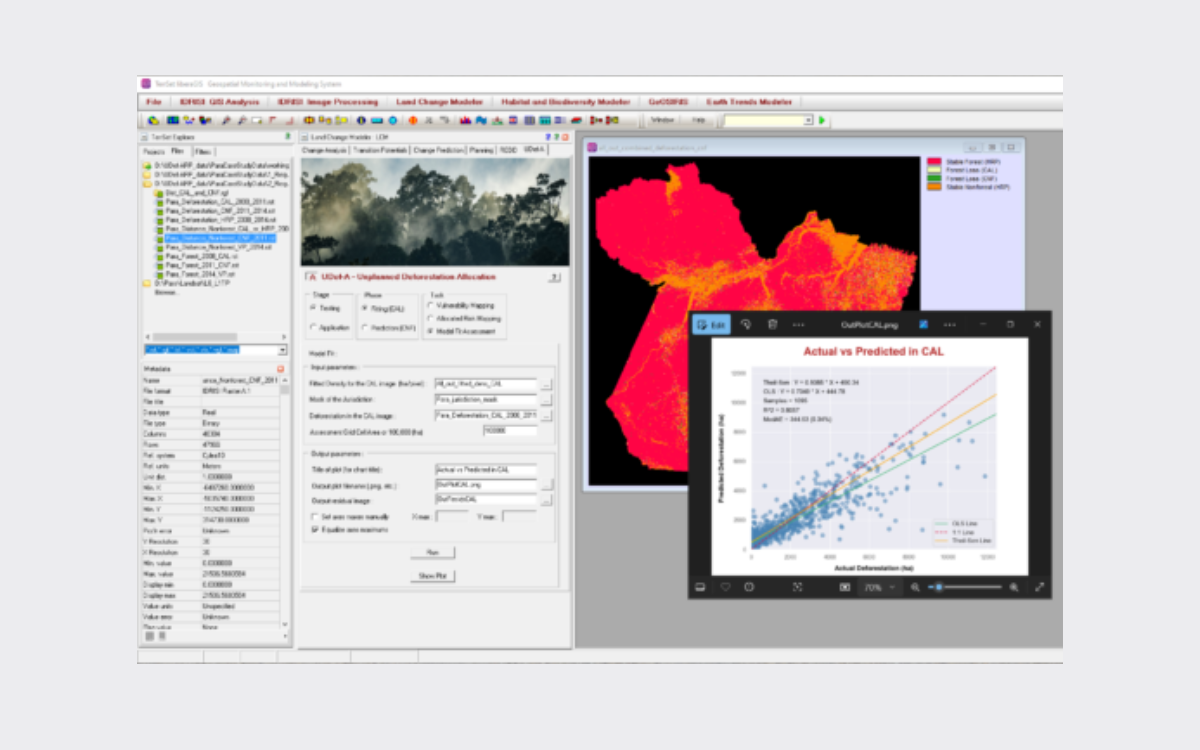Viewport: 1200px width, 750px height.
Task: Switch to the Change Analysis tab
Action: point(323,149)
